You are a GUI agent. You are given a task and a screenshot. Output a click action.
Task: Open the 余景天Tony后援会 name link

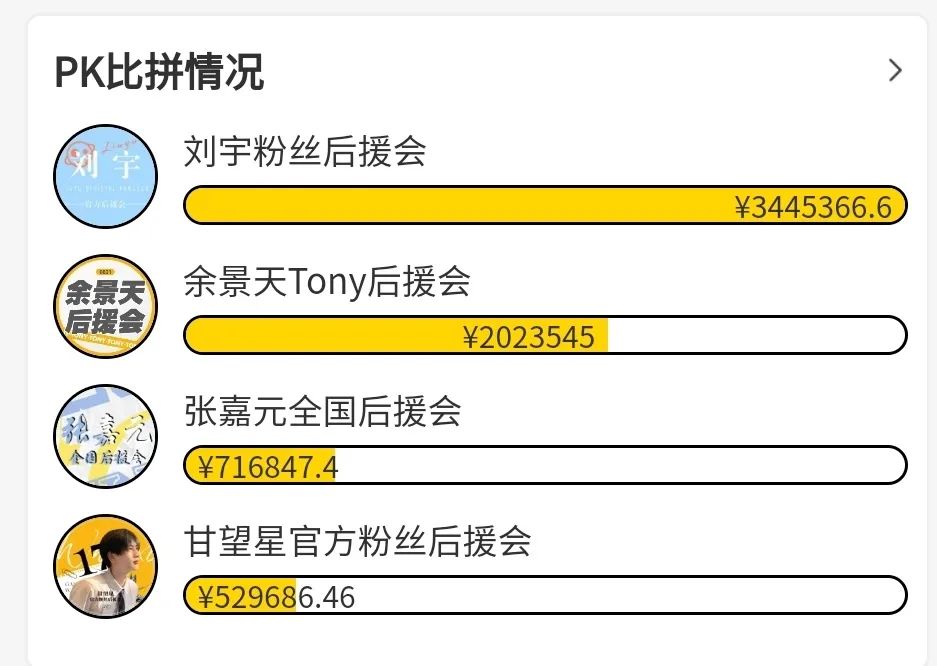(327, 283)
